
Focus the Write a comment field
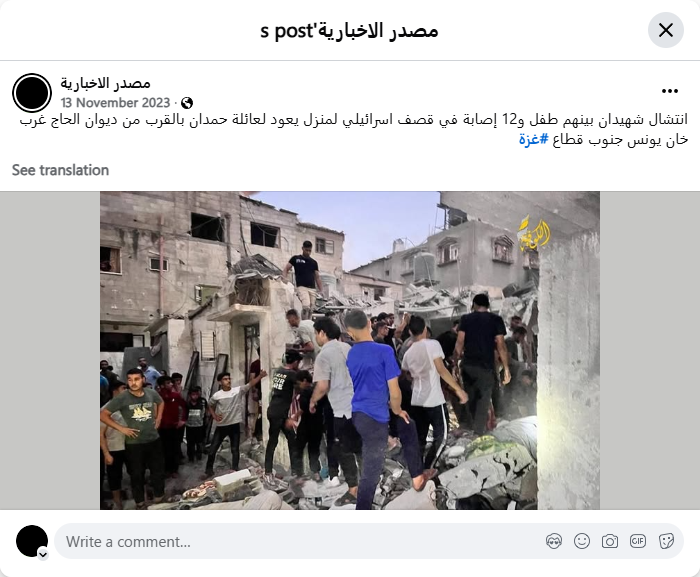299,541
